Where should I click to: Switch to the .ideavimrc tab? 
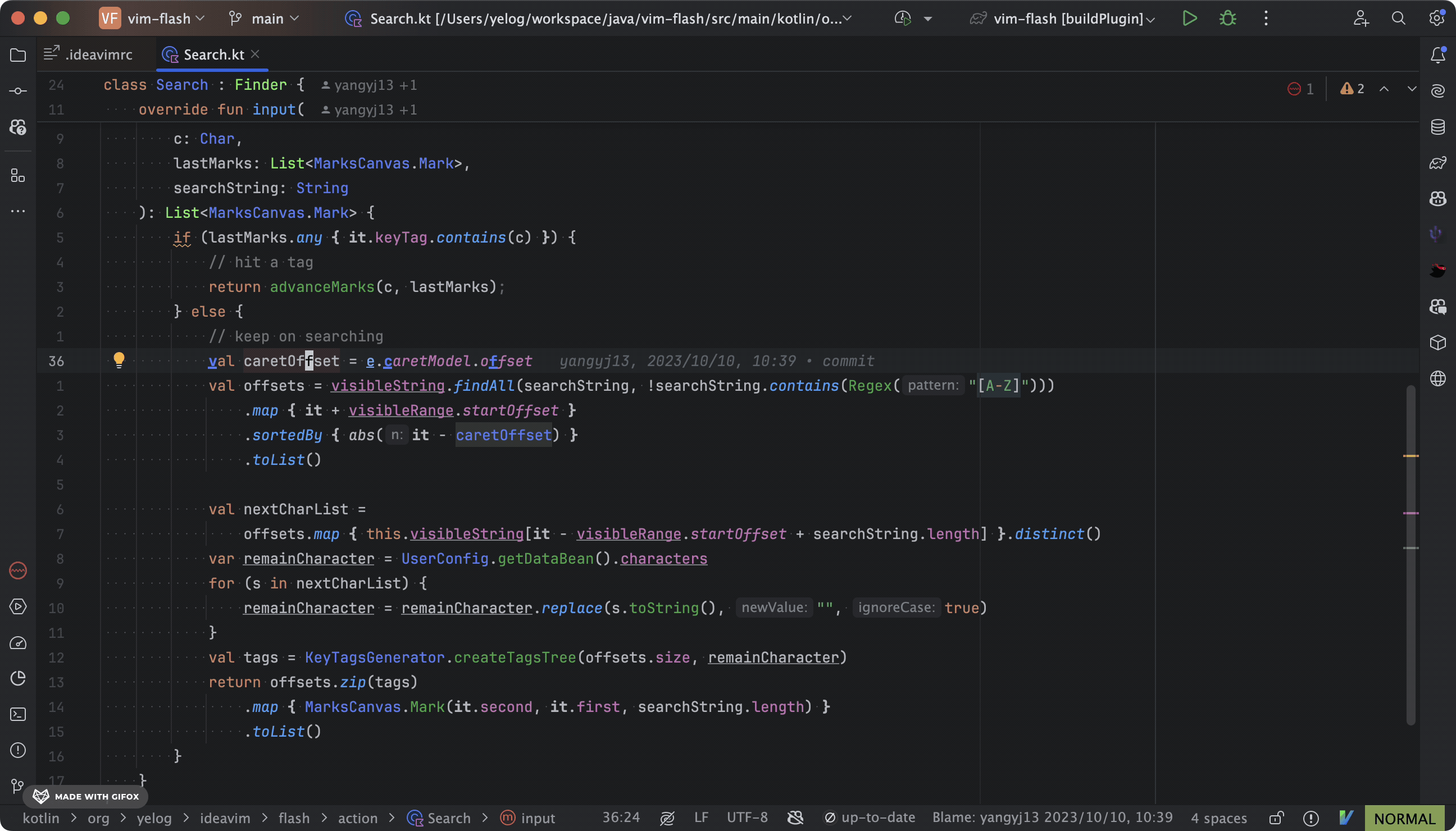click(98, 54)
